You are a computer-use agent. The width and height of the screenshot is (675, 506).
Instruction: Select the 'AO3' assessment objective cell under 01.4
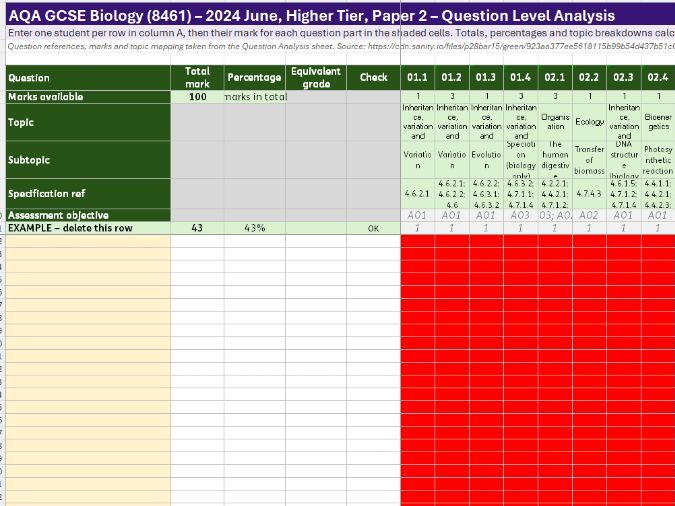[x=520, y=215]
